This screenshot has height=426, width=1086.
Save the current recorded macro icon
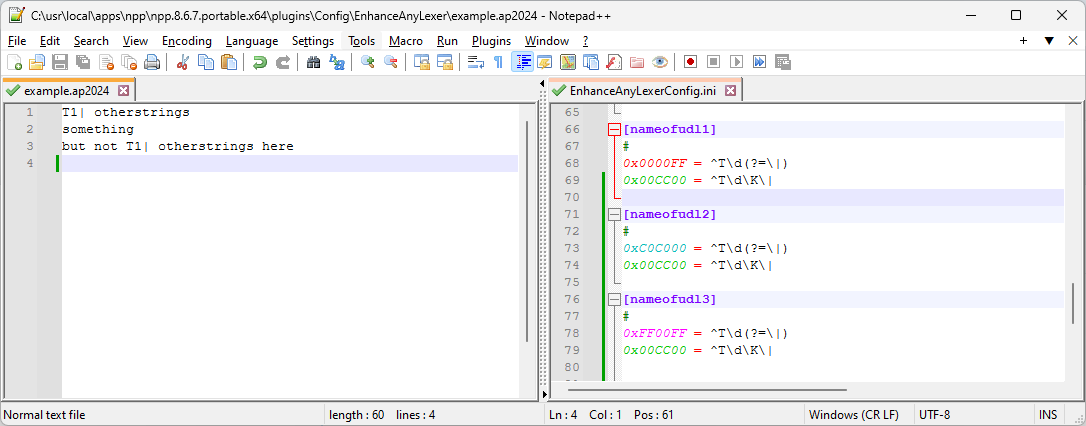pos(783,62)
